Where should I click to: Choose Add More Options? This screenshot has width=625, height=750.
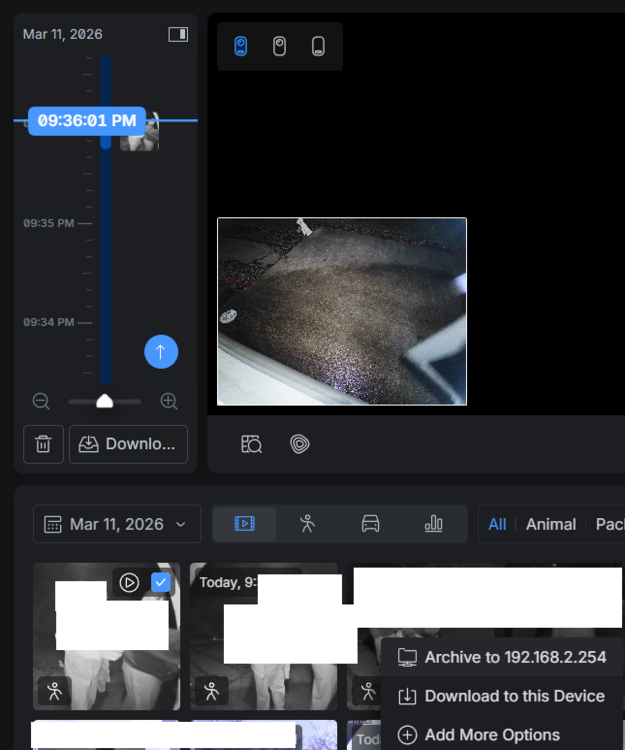[503, 735]
